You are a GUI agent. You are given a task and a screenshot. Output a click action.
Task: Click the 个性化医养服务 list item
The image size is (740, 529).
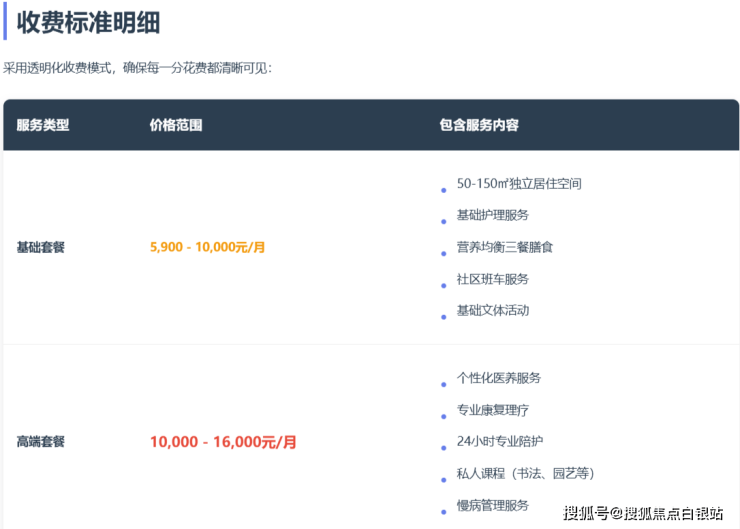[x=498, y=378]
